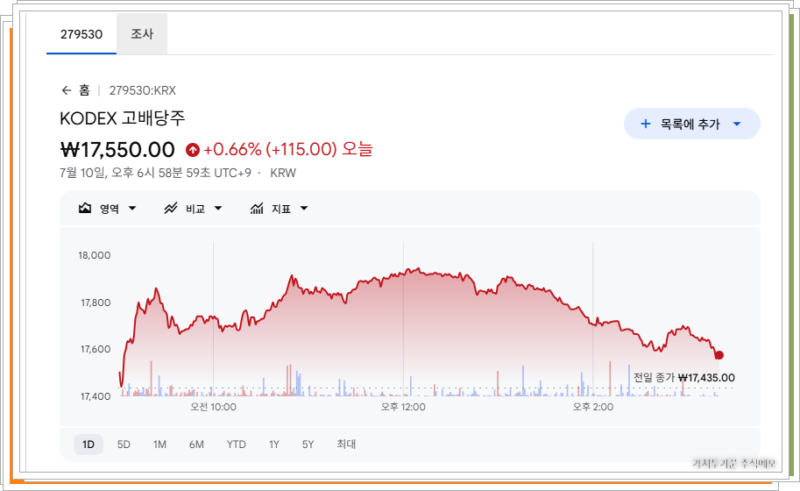This screenshot has width=800, height=491.
Task: Click the 17,400 y-axis label
Action: pos(95,396)
